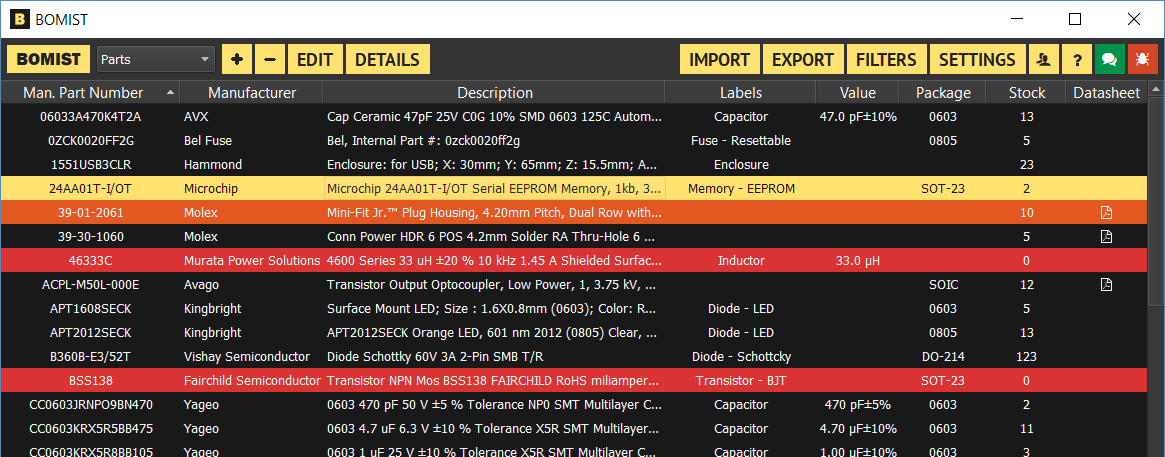Maximize the BOMIST window
1165x457 pixels.
tap(1075, 19)
